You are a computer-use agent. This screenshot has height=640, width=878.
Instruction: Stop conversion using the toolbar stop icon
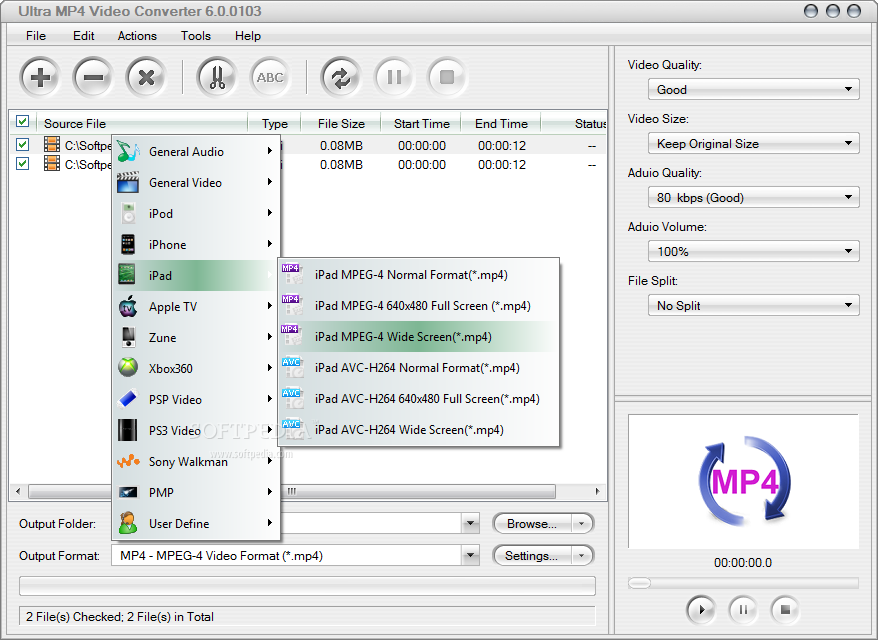[x=447, y=77]
